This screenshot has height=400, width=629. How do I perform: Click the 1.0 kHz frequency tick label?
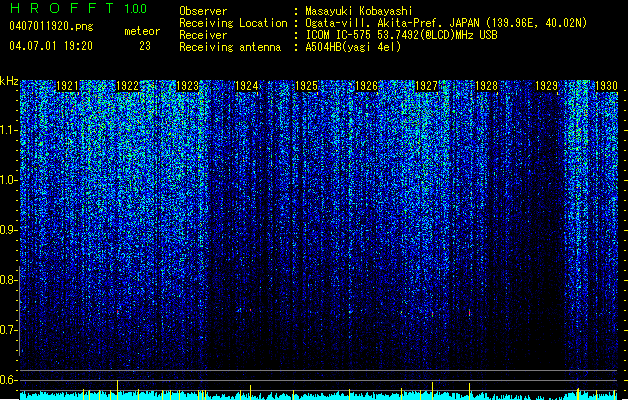[9, 180]
